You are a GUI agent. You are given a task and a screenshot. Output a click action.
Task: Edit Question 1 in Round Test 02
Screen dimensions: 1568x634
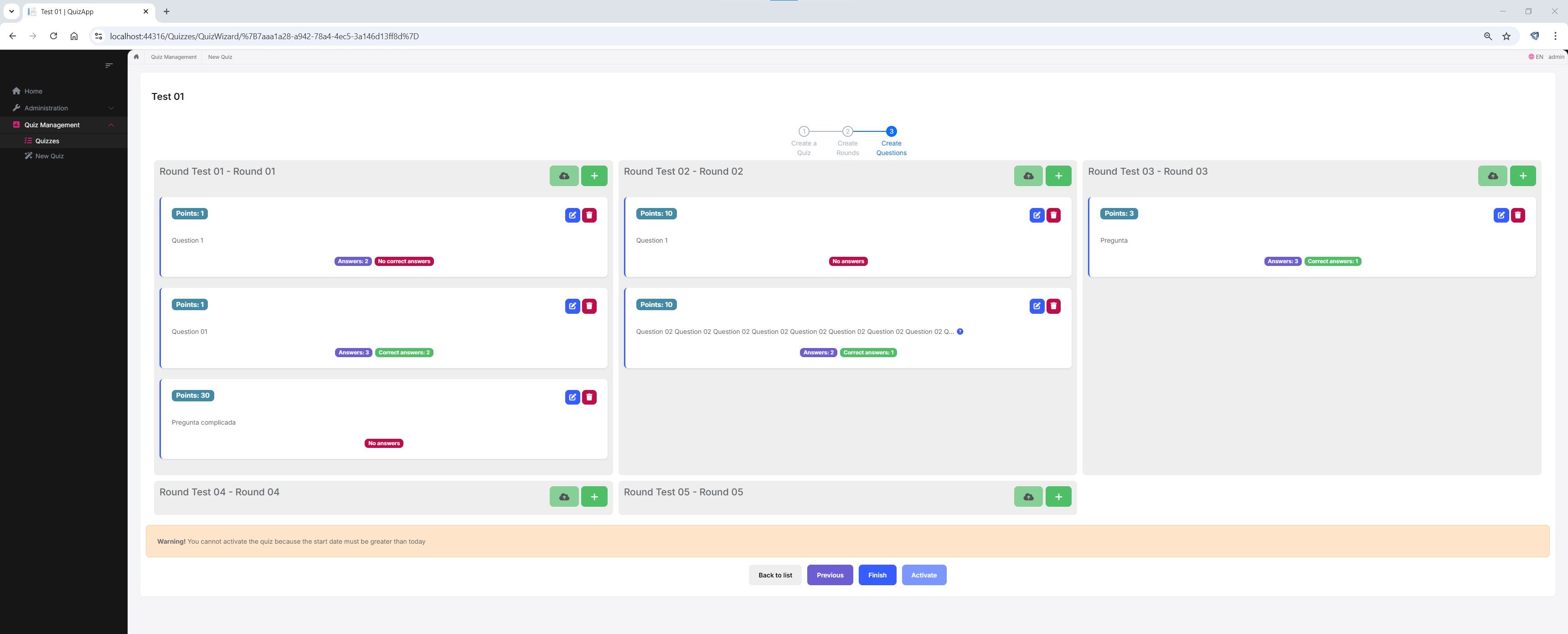pyautogui.click(x=1037, y=215)
